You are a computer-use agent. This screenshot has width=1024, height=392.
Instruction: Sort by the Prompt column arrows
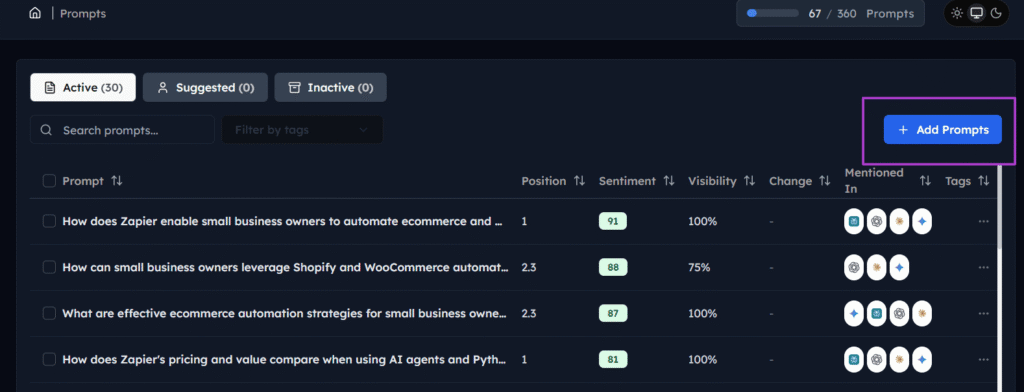tap(117, 181)
